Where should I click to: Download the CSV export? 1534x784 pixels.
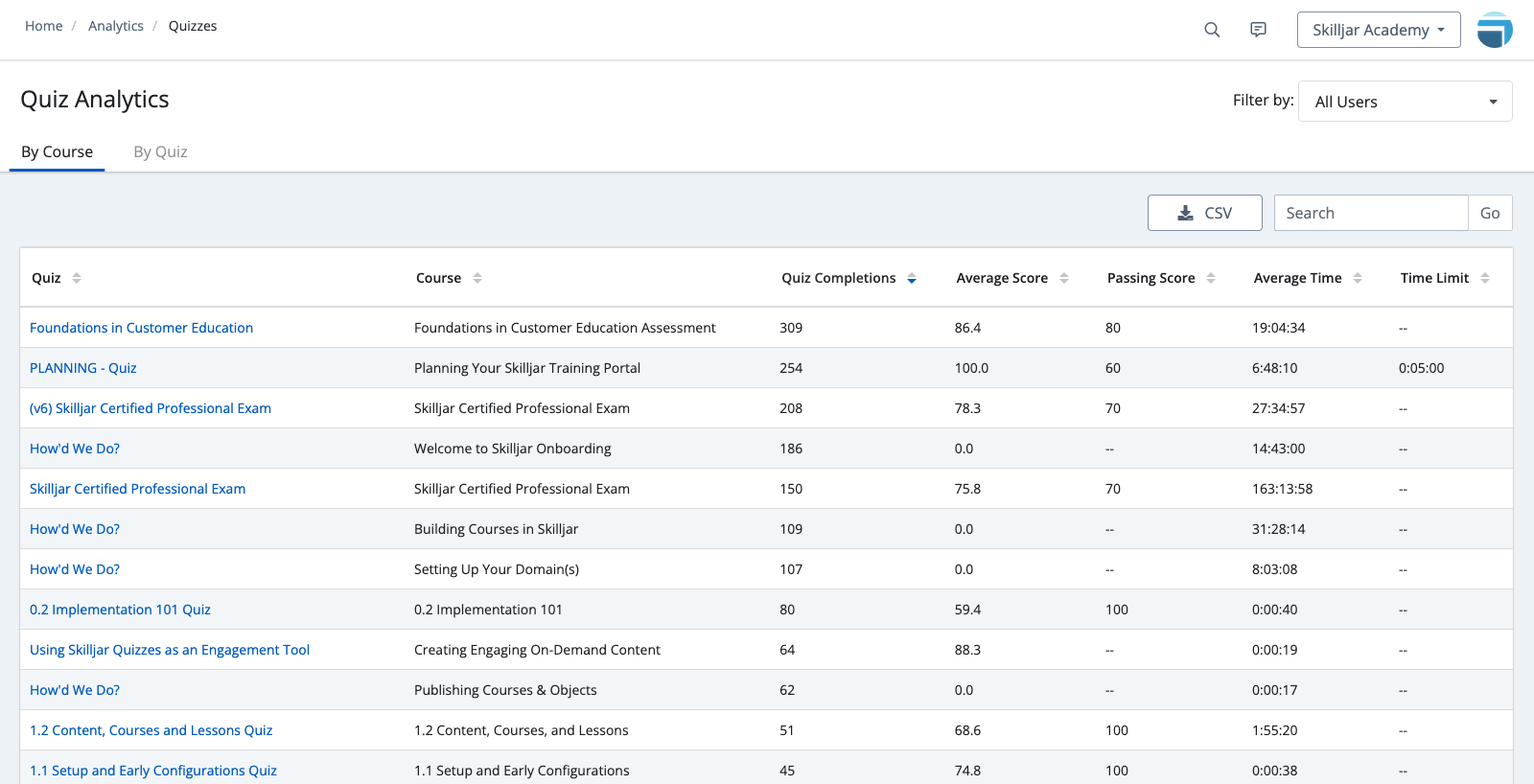tap(1205, 213)
